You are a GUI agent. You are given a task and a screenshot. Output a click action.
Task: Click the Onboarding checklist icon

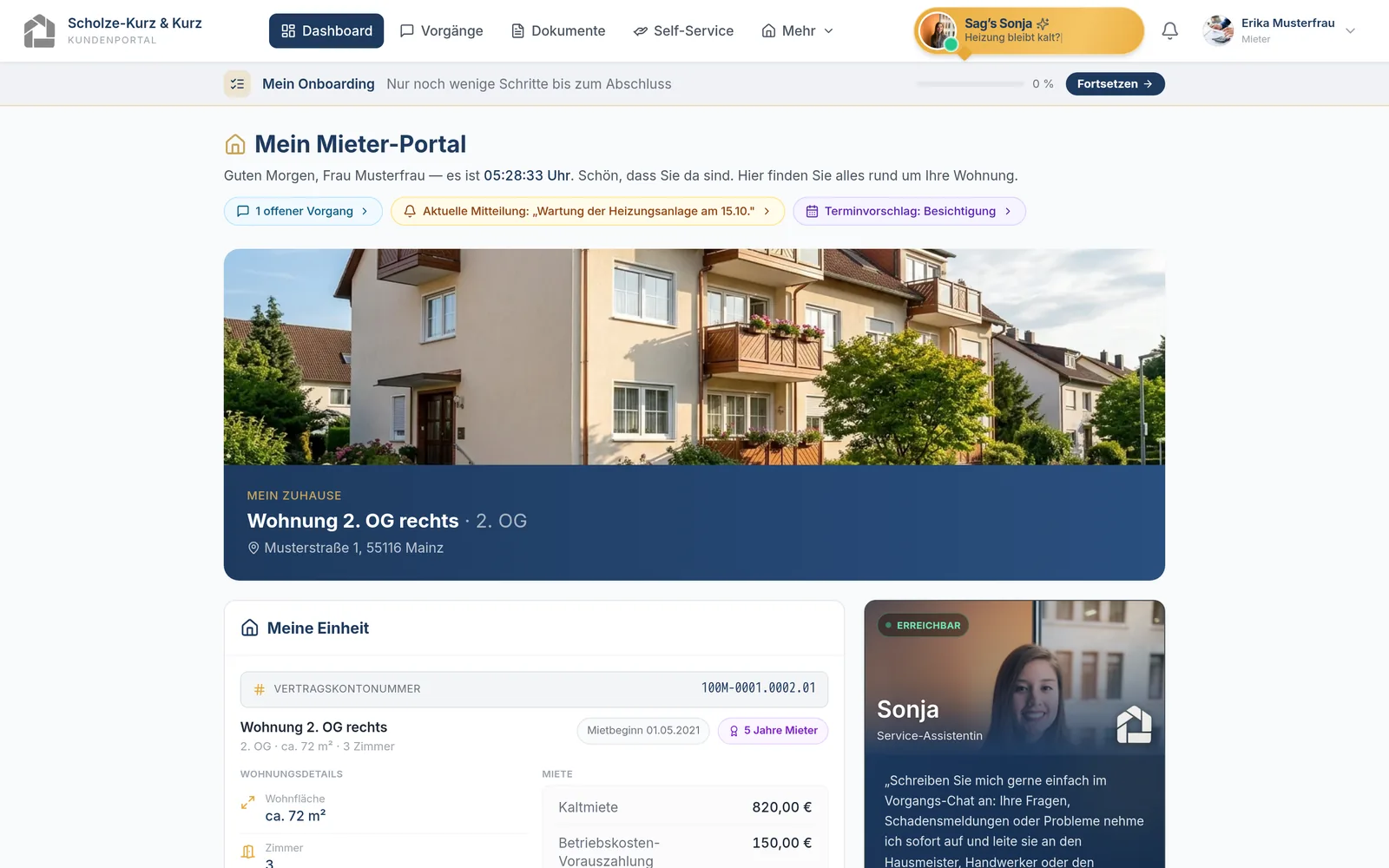pos(237,84)
